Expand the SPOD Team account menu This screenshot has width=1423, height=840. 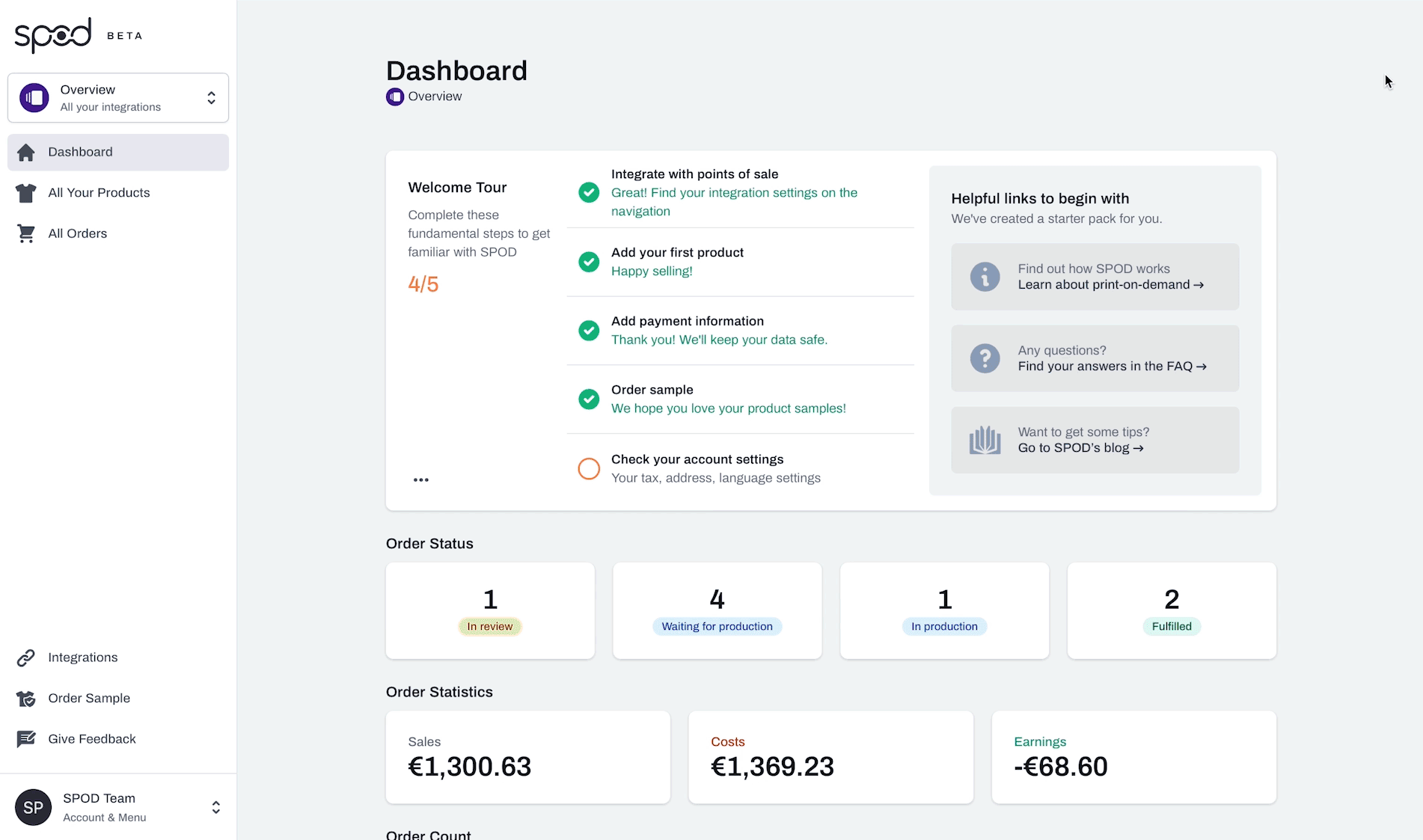coord(215,807)
